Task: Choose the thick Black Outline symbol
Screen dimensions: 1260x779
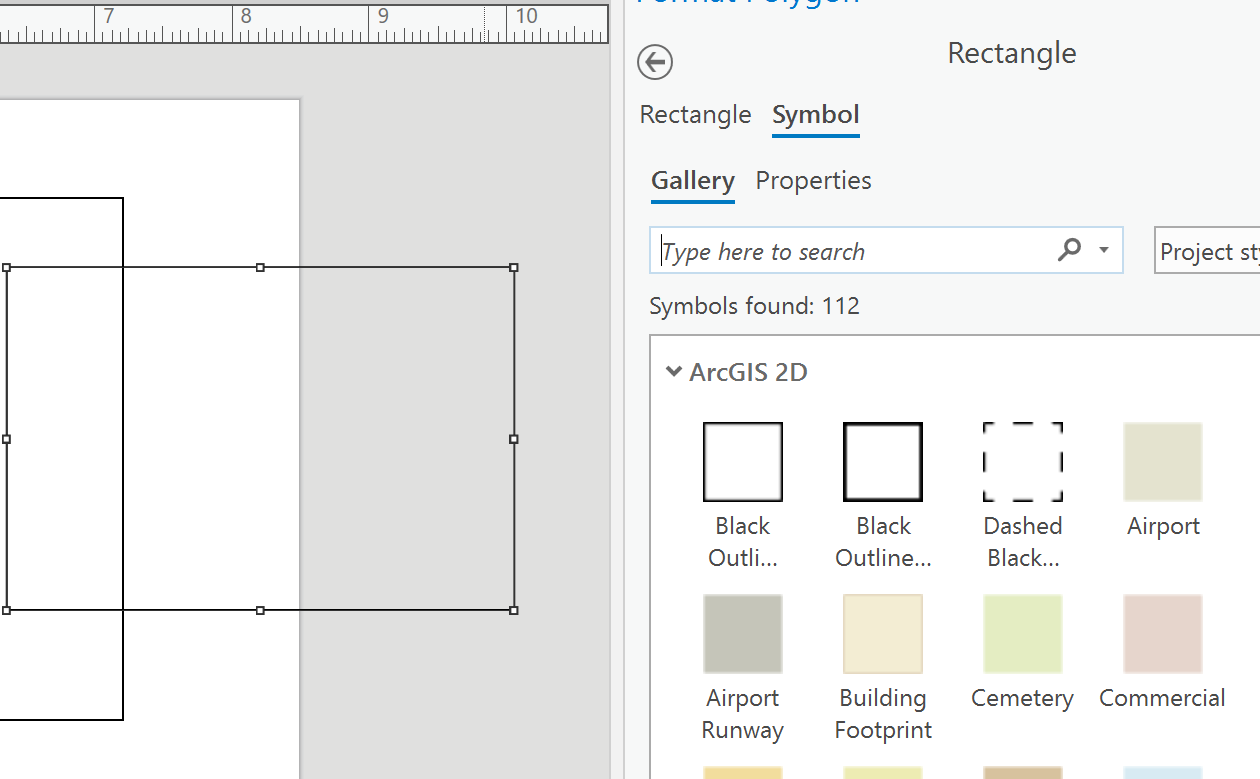Action: tap(883, 462)
